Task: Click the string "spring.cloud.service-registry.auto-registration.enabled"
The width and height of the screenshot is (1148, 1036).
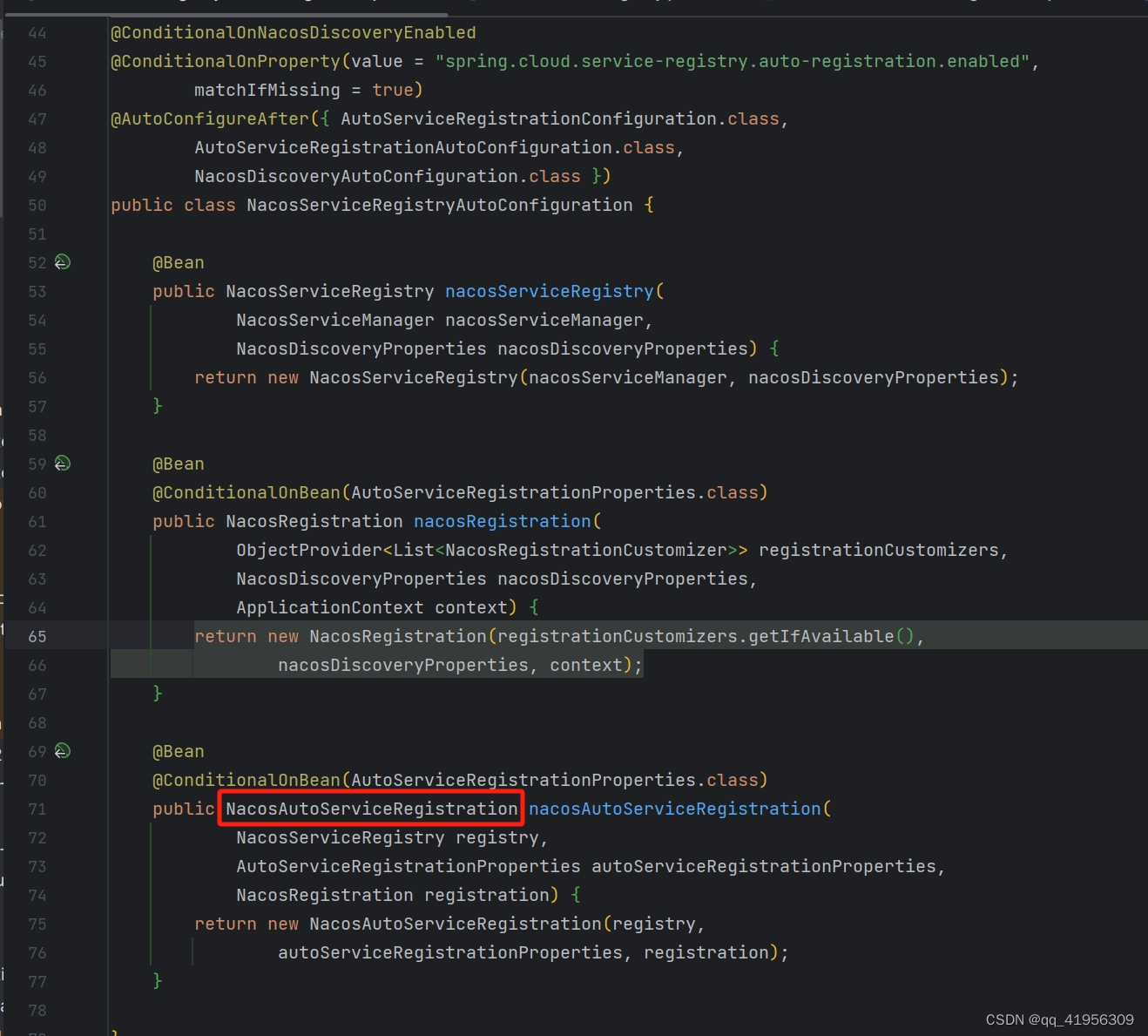Action: pyautogui.click(x=733, y=61)
